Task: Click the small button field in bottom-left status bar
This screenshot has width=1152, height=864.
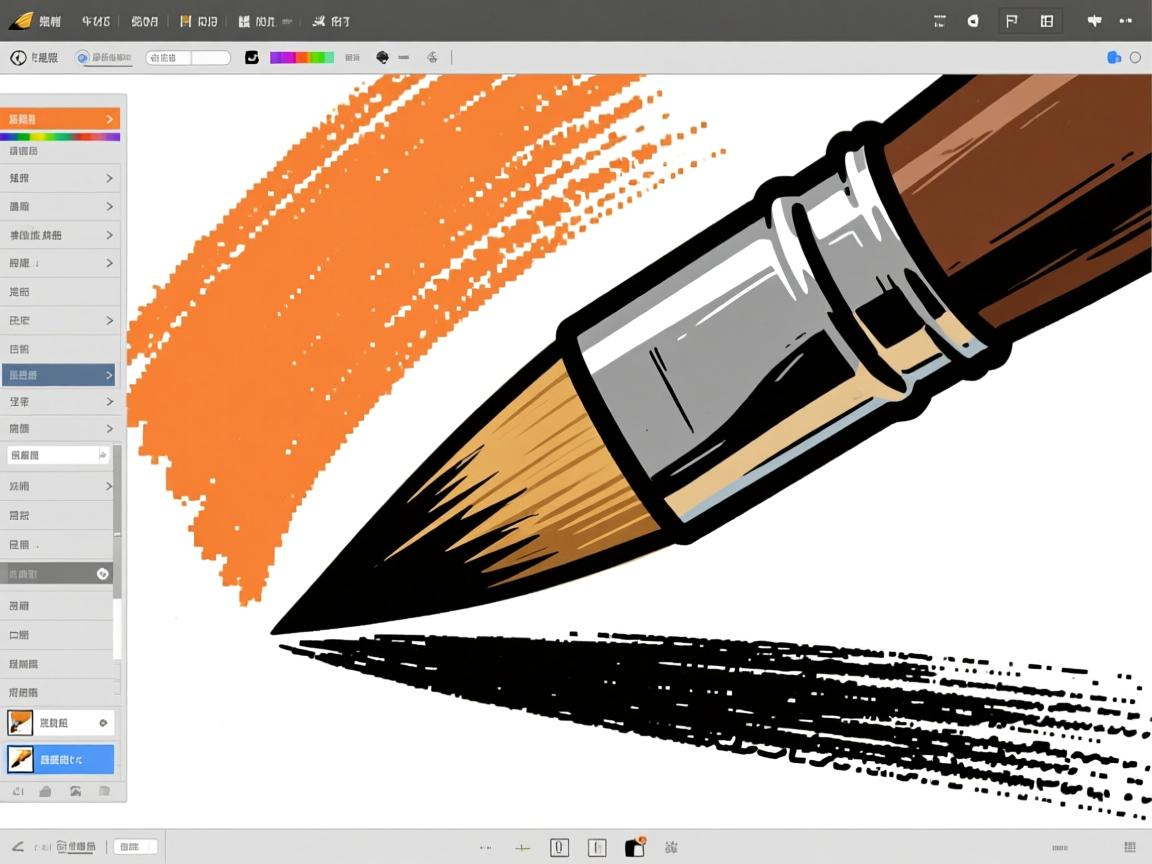Action: (135, 847)
